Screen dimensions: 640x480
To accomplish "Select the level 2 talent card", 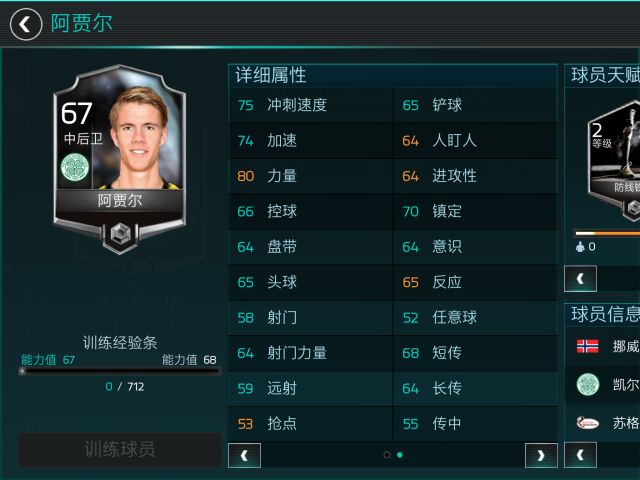I will 614,161.
